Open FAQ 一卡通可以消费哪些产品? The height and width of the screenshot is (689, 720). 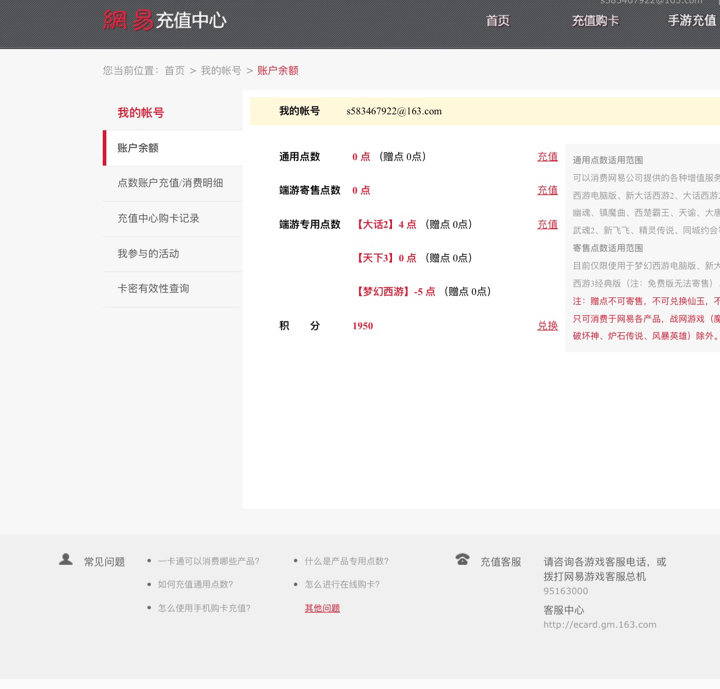point(208,561)
